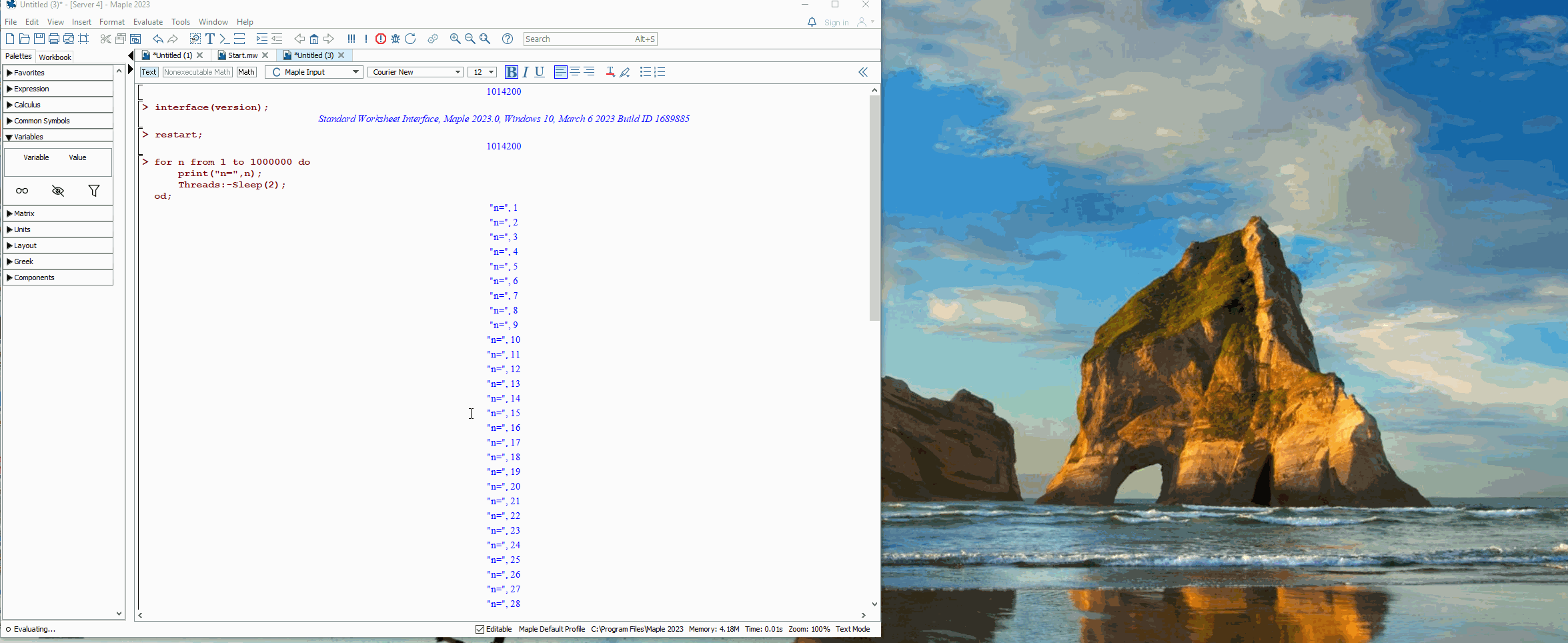The width and height of the screenshot is (1568, 643).
Task: Center align the paragraph
Action: point(575,72)
